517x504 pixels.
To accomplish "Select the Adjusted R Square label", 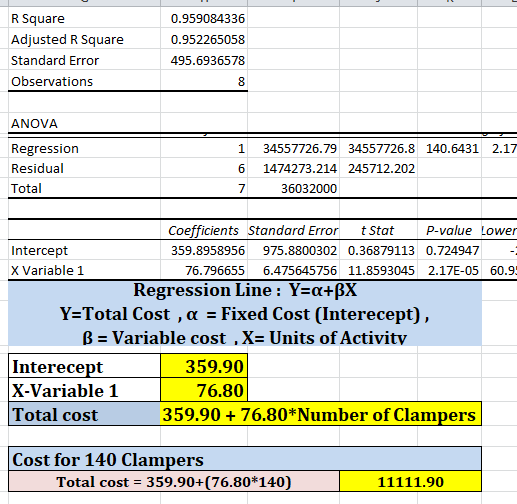I will 67,40.
